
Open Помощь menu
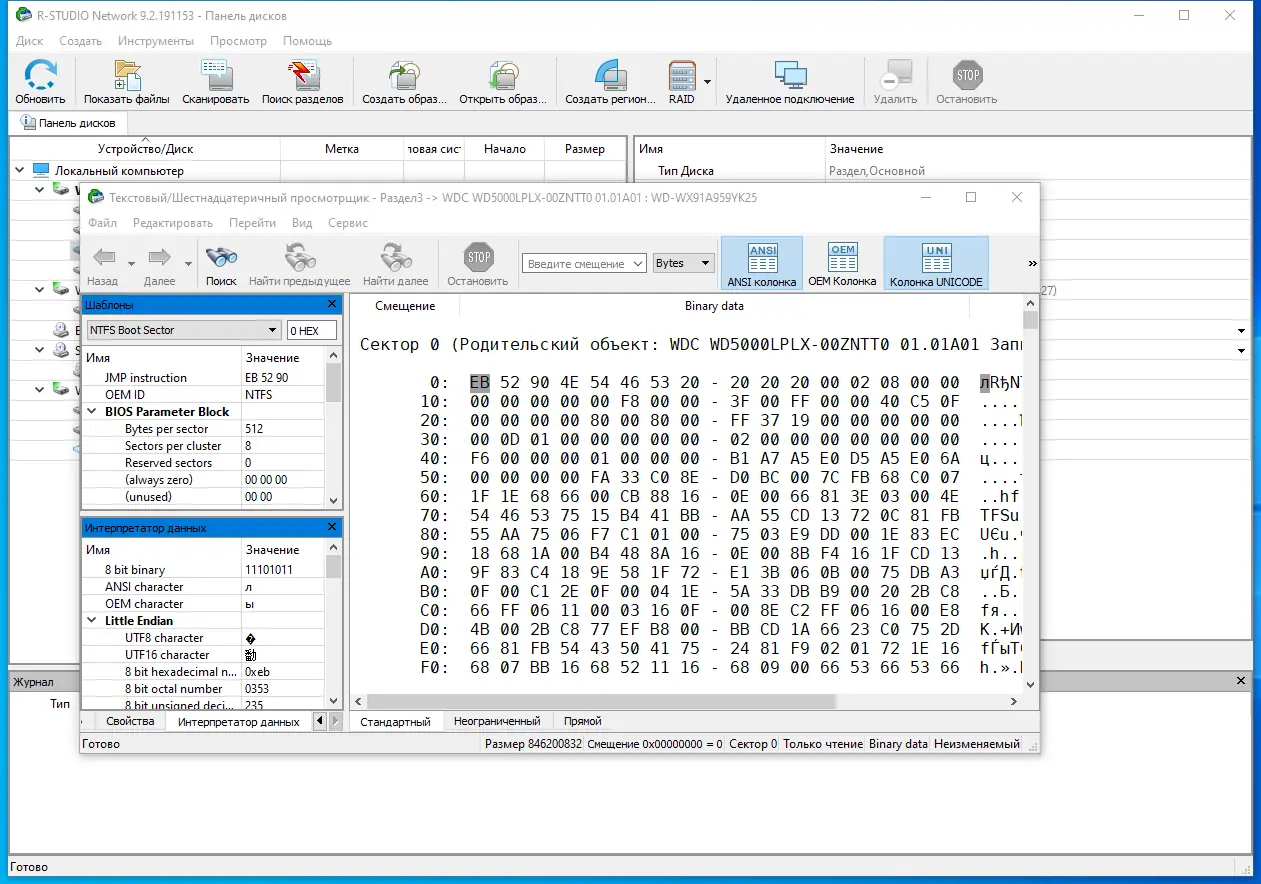click(x=307, y=41)
